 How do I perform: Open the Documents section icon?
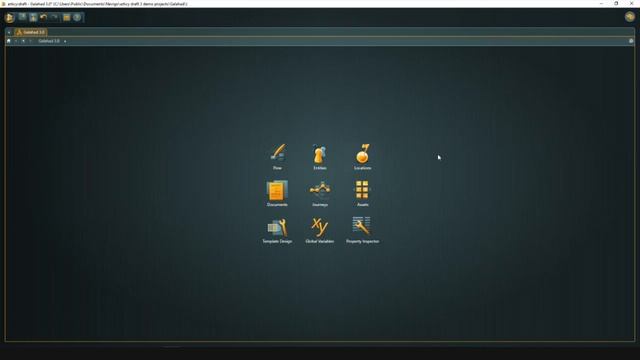(277, 190)
